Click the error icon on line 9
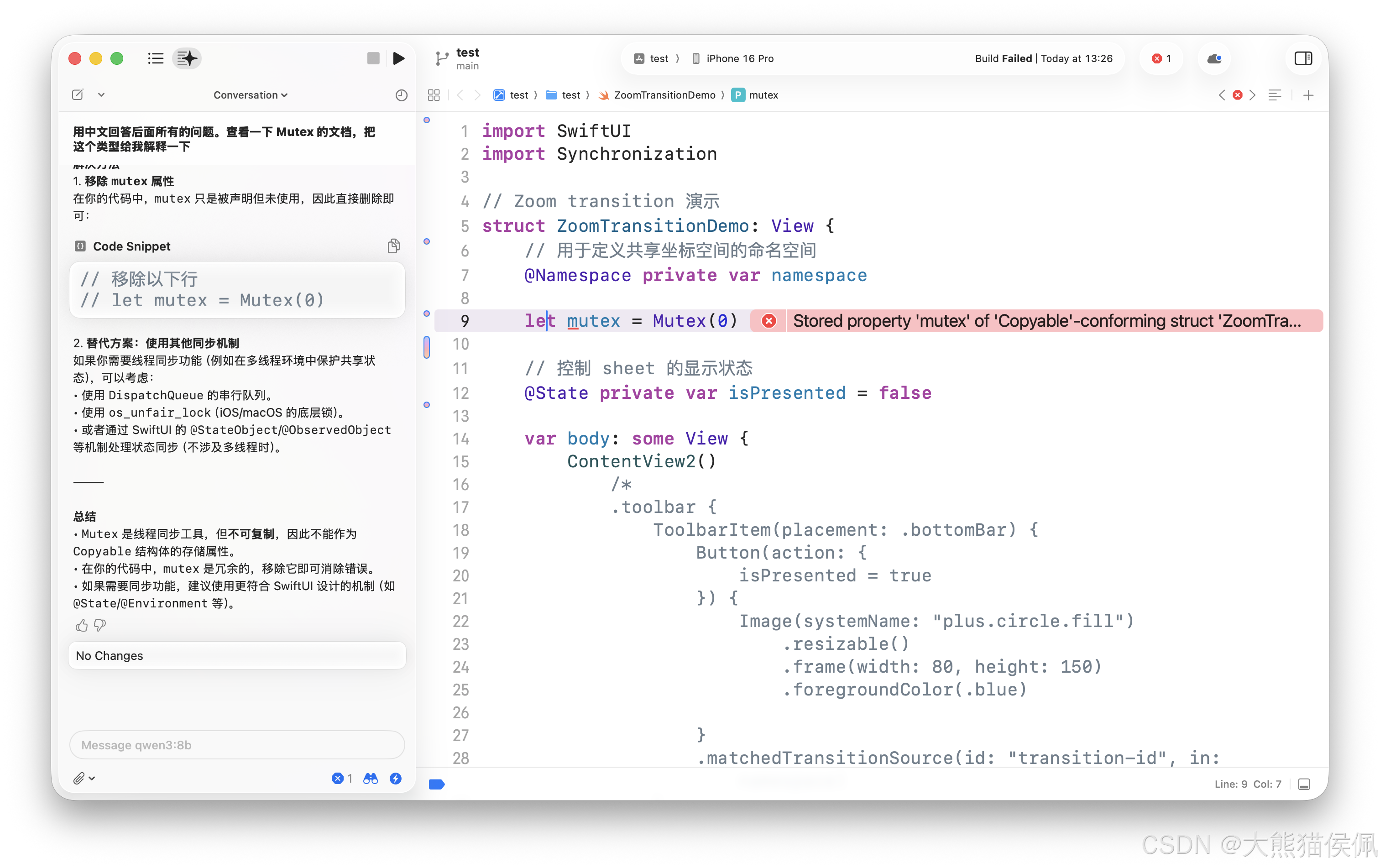 768,321
